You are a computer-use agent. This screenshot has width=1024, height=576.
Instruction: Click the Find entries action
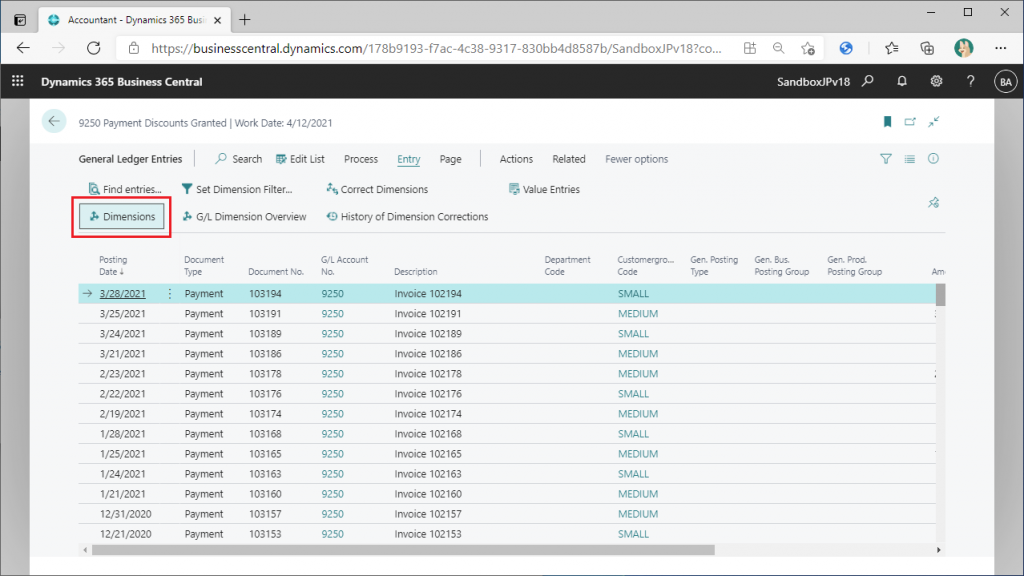tap(125, 189)
